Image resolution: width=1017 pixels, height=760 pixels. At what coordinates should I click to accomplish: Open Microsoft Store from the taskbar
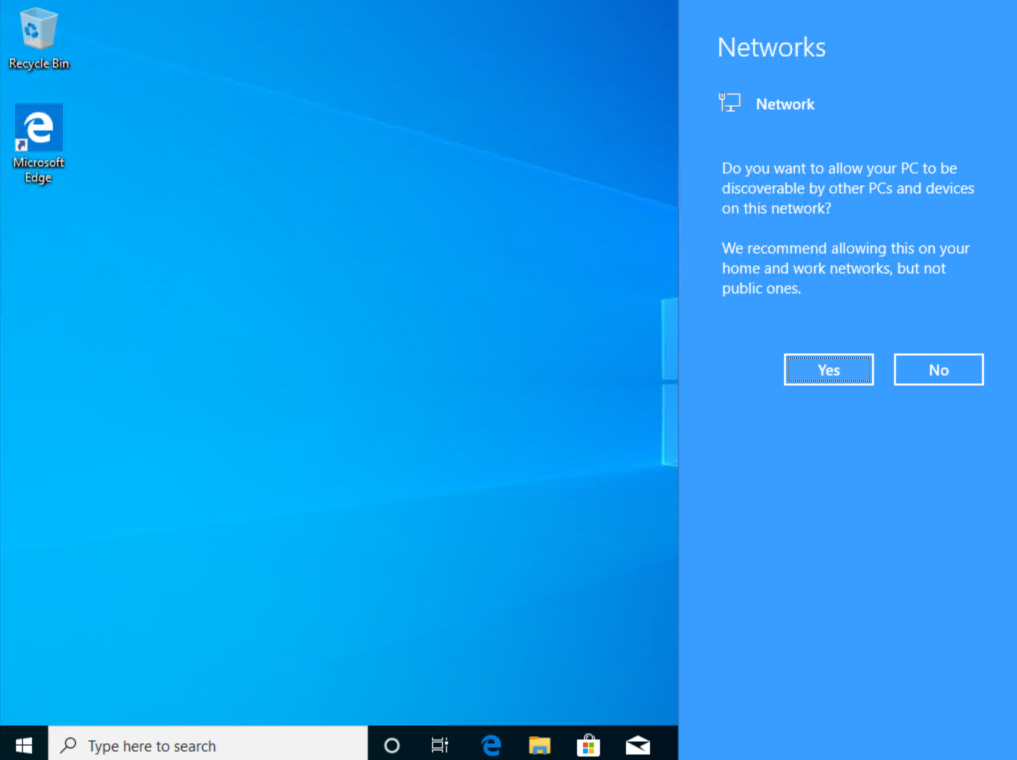pos(589,745)
